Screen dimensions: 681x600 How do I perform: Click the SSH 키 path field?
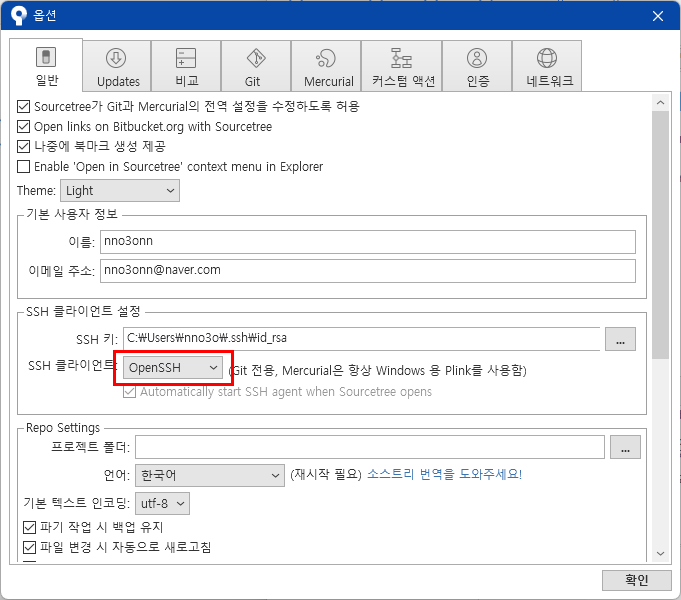[x=362, y=338]
